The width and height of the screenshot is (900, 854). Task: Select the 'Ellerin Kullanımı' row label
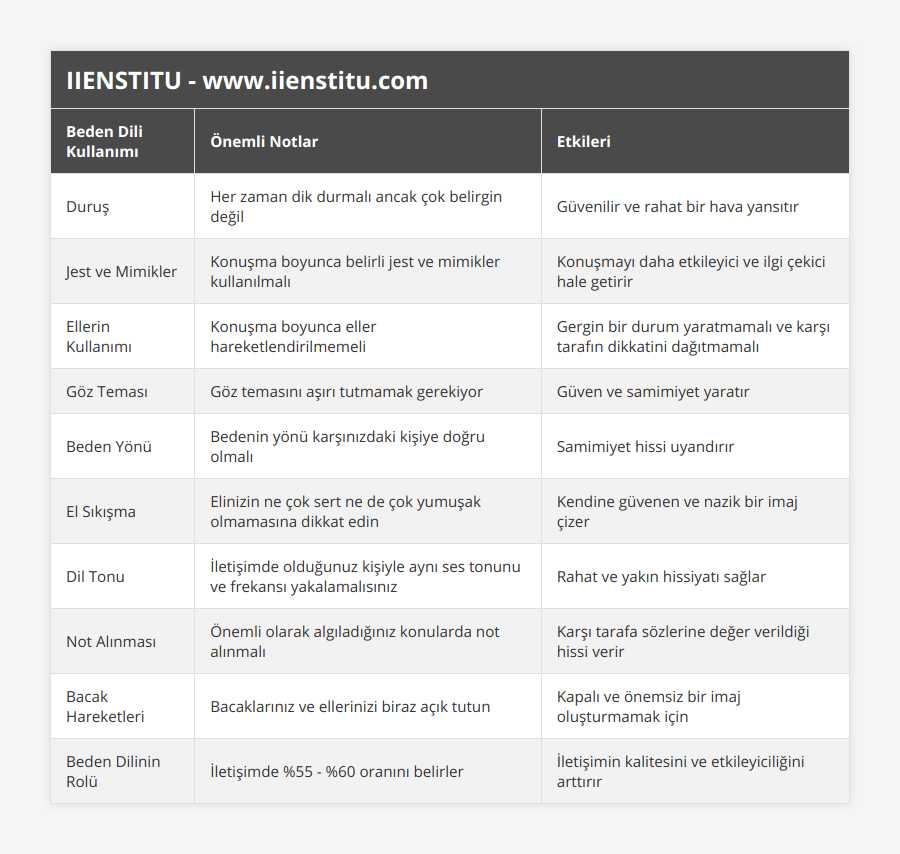(x=99, y=336)
